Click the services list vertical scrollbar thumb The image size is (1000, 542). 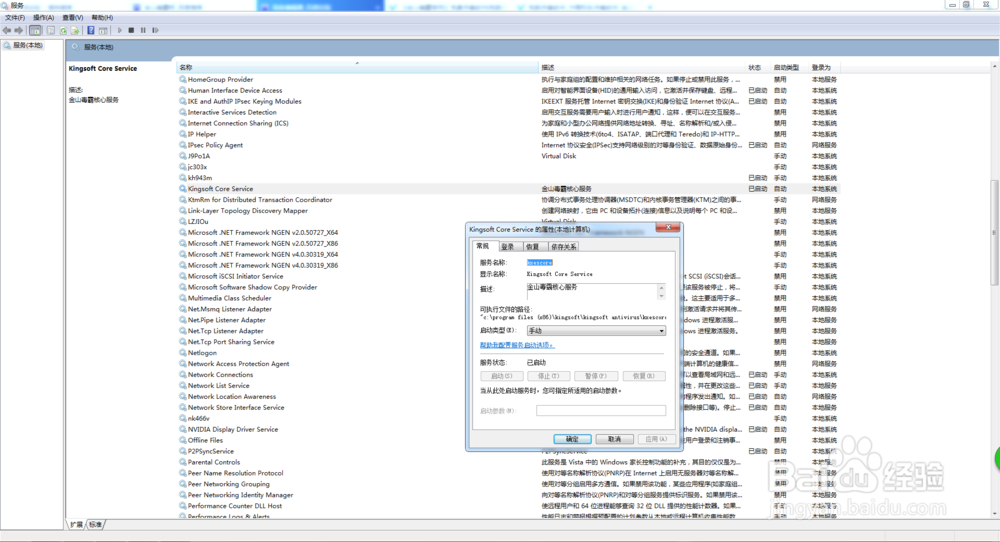(994, 233)
